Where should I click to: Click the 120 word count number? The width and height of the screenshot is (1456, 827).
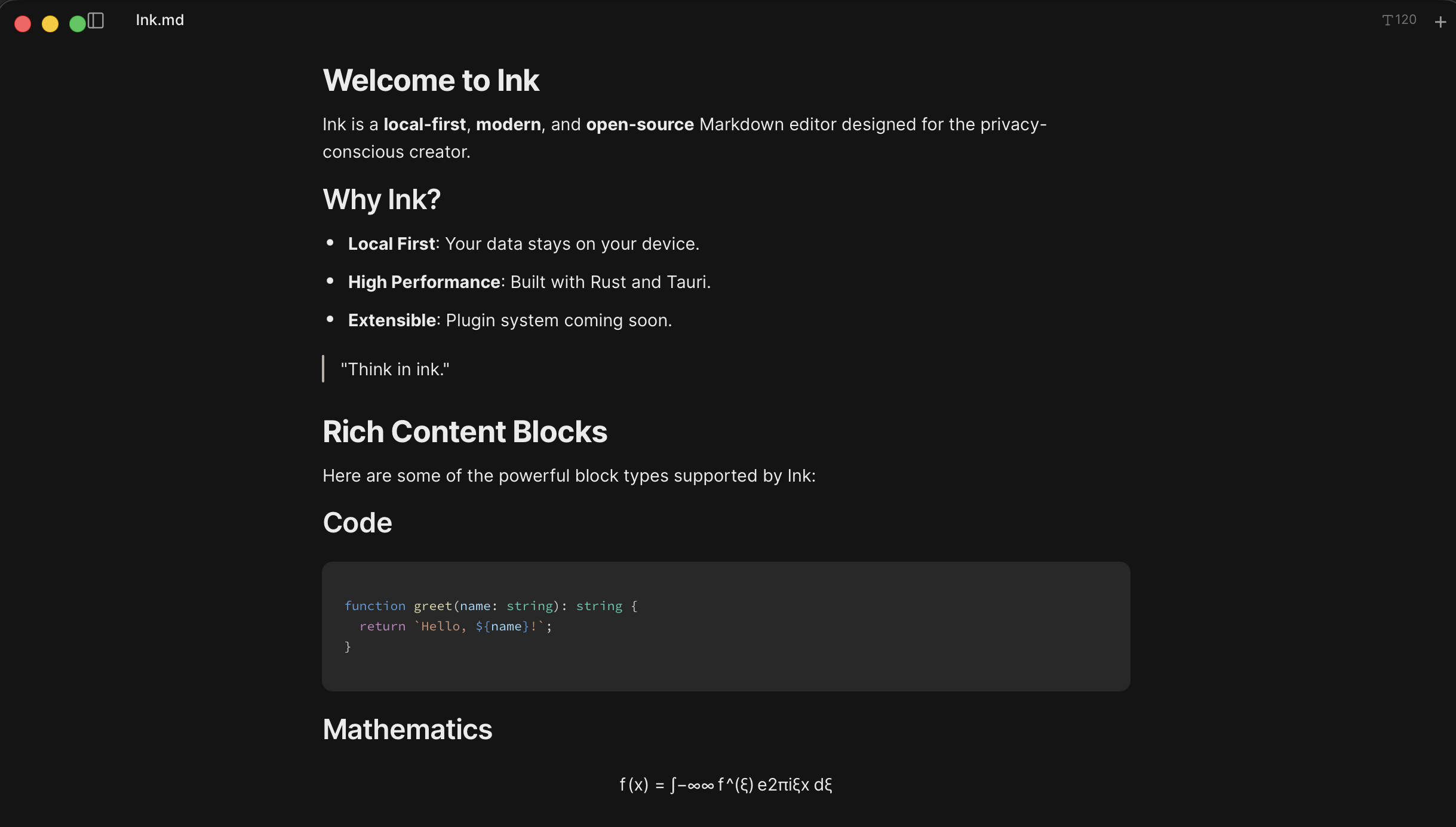[1405, 20]
